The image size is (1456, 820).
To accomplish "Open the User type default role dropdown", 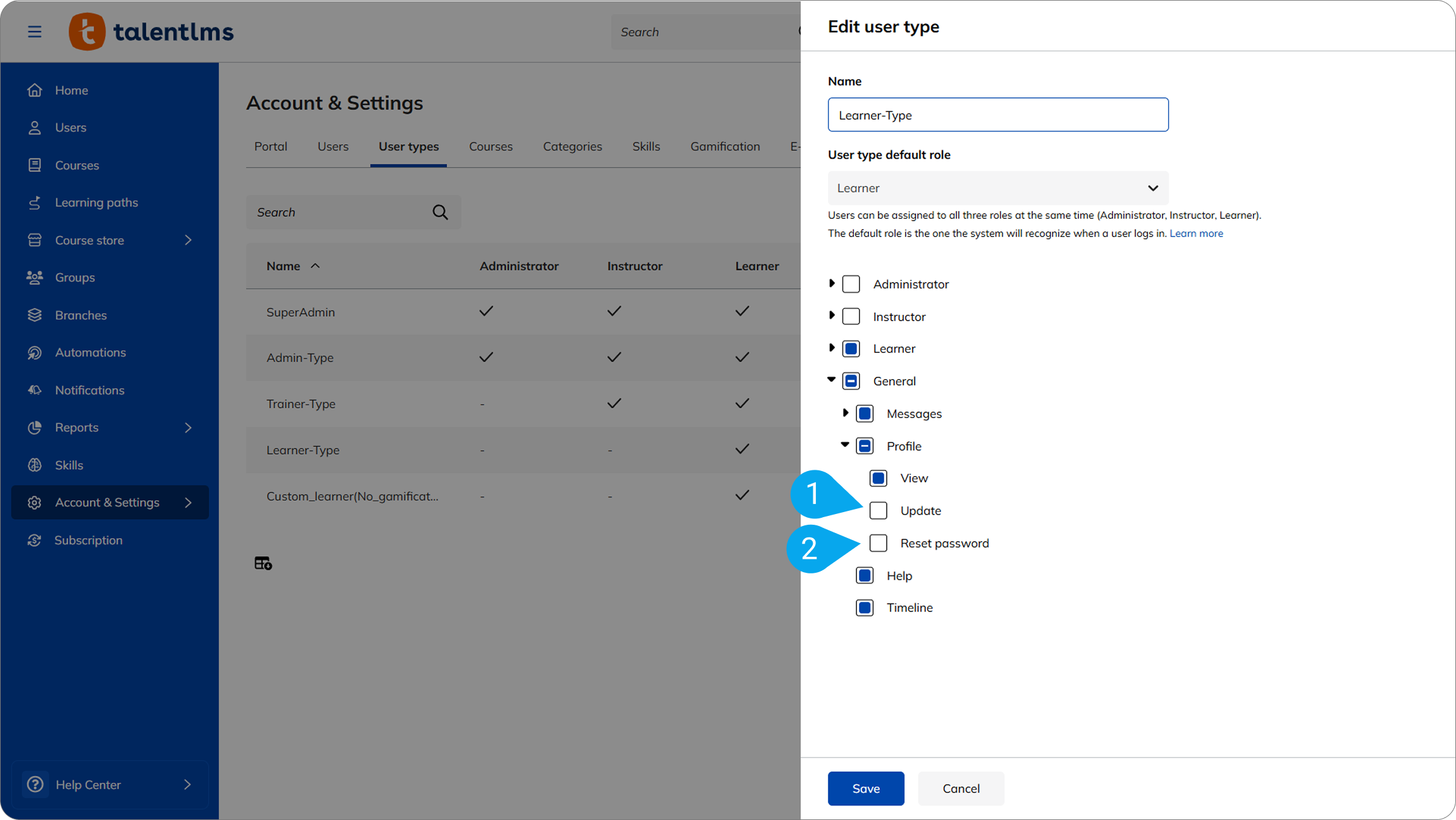I will (997, 188).
